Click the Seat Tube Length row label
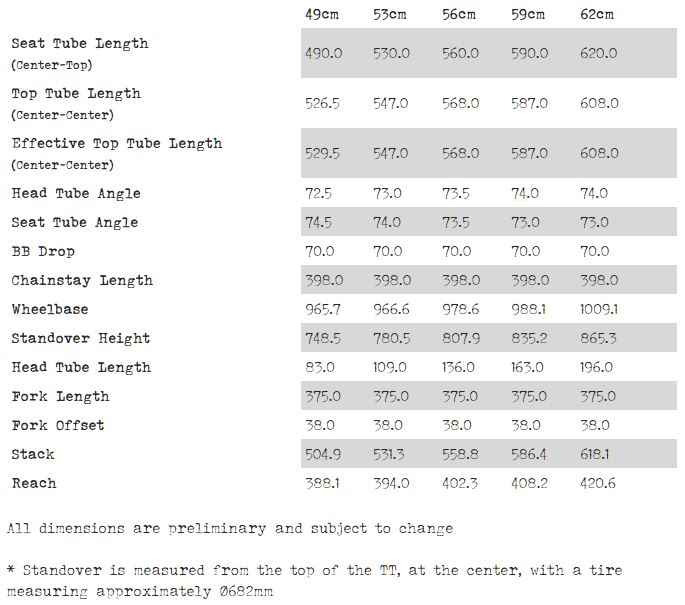Viewport: 685px width, 605px height. [x=80, y=44]
